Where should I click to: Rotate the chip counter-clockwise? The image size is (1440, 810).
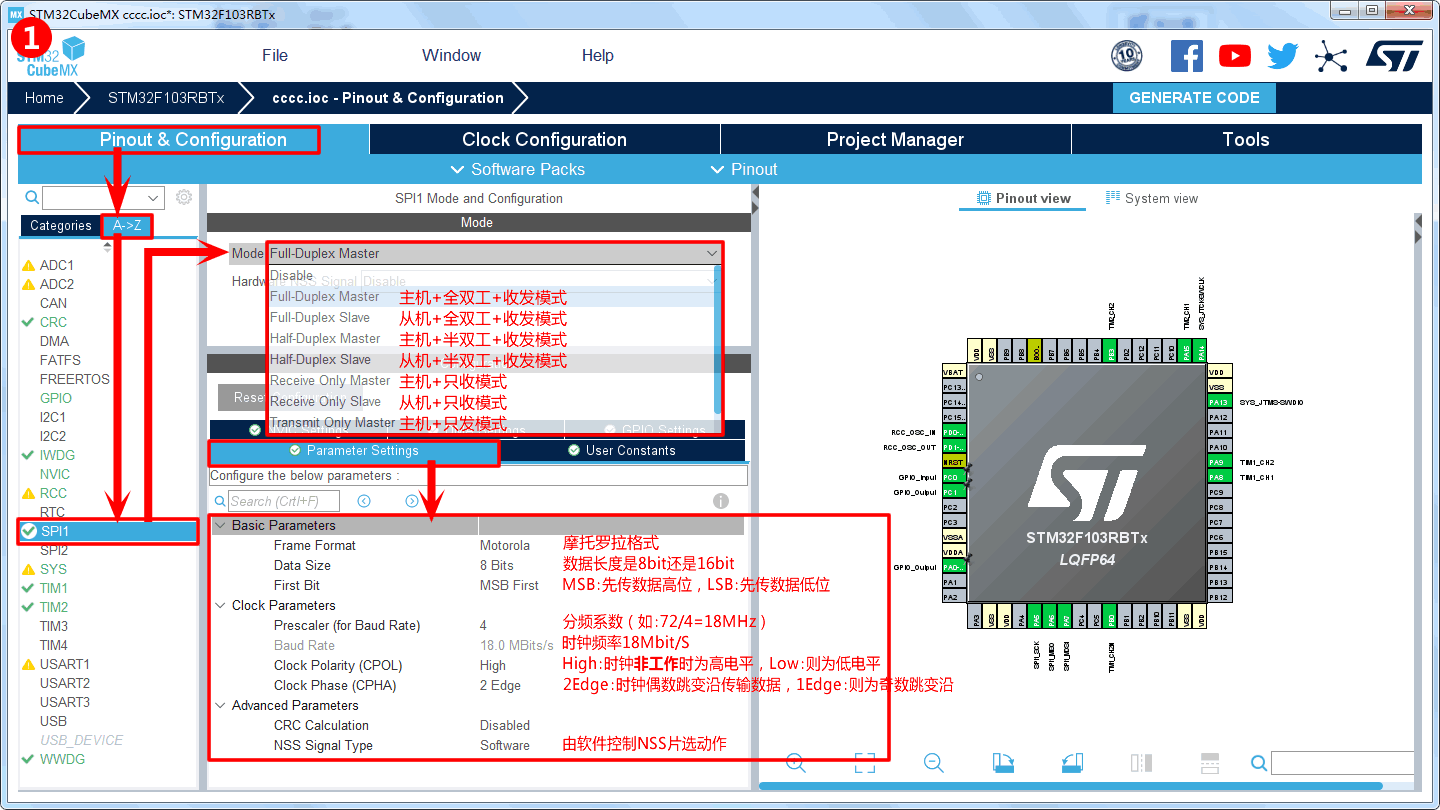tap(1072, 763)
